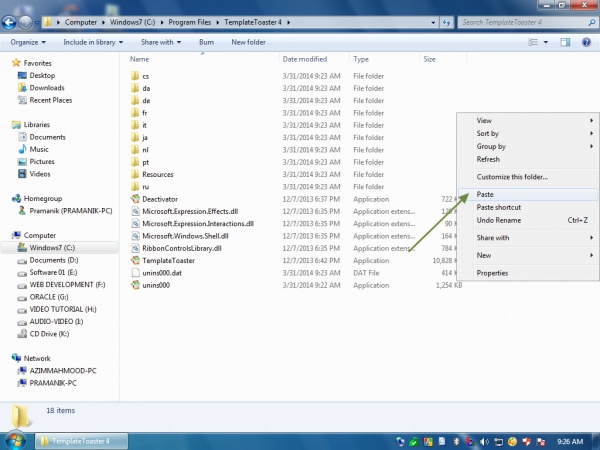
Task: Choose Paste in context menu
Action: click(x=528, y=194)
